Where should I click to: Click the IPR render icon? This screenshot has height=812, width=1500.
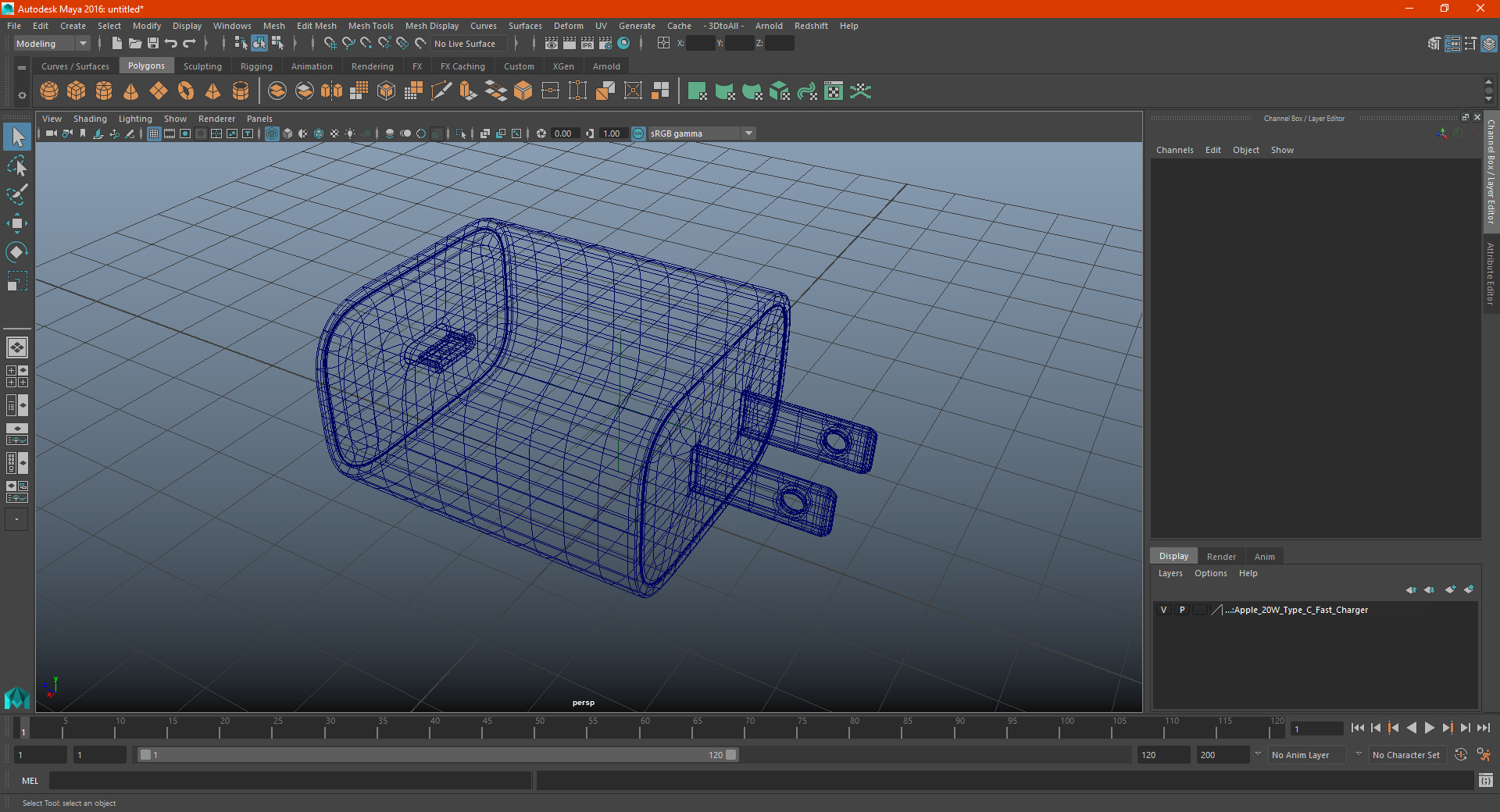tap(587, 44)
